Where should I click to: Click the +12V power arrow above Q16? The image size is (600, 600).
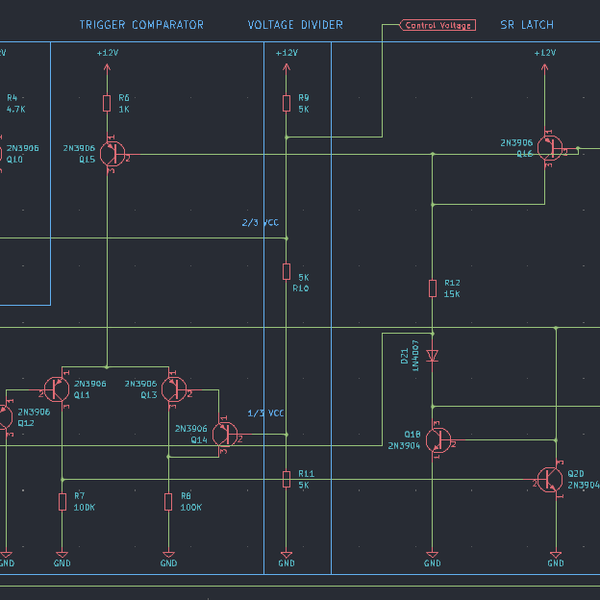545,68
